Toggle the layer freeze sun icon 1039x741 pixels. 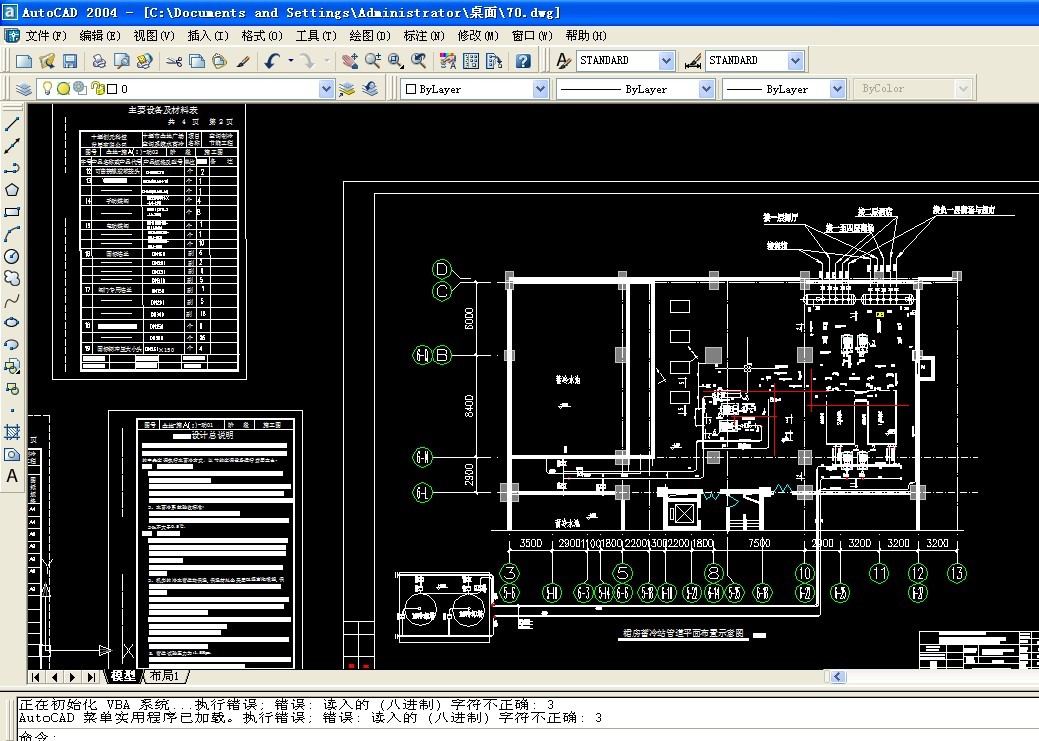[63, 88]
